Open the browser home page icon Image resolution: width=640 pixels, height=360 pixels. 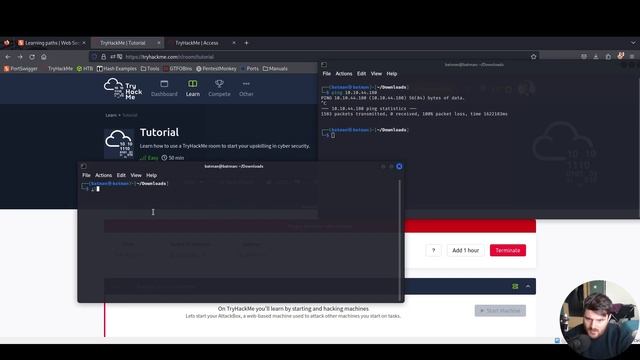pos(44,57)
